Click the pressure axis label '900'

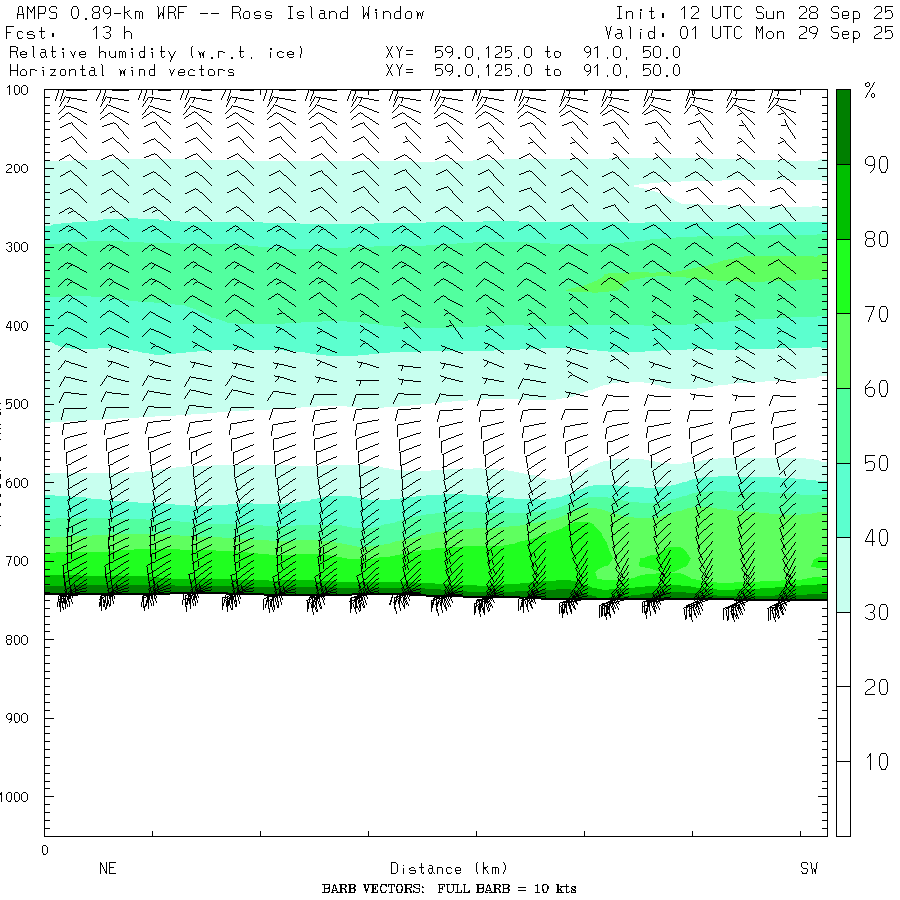[17, 719]
